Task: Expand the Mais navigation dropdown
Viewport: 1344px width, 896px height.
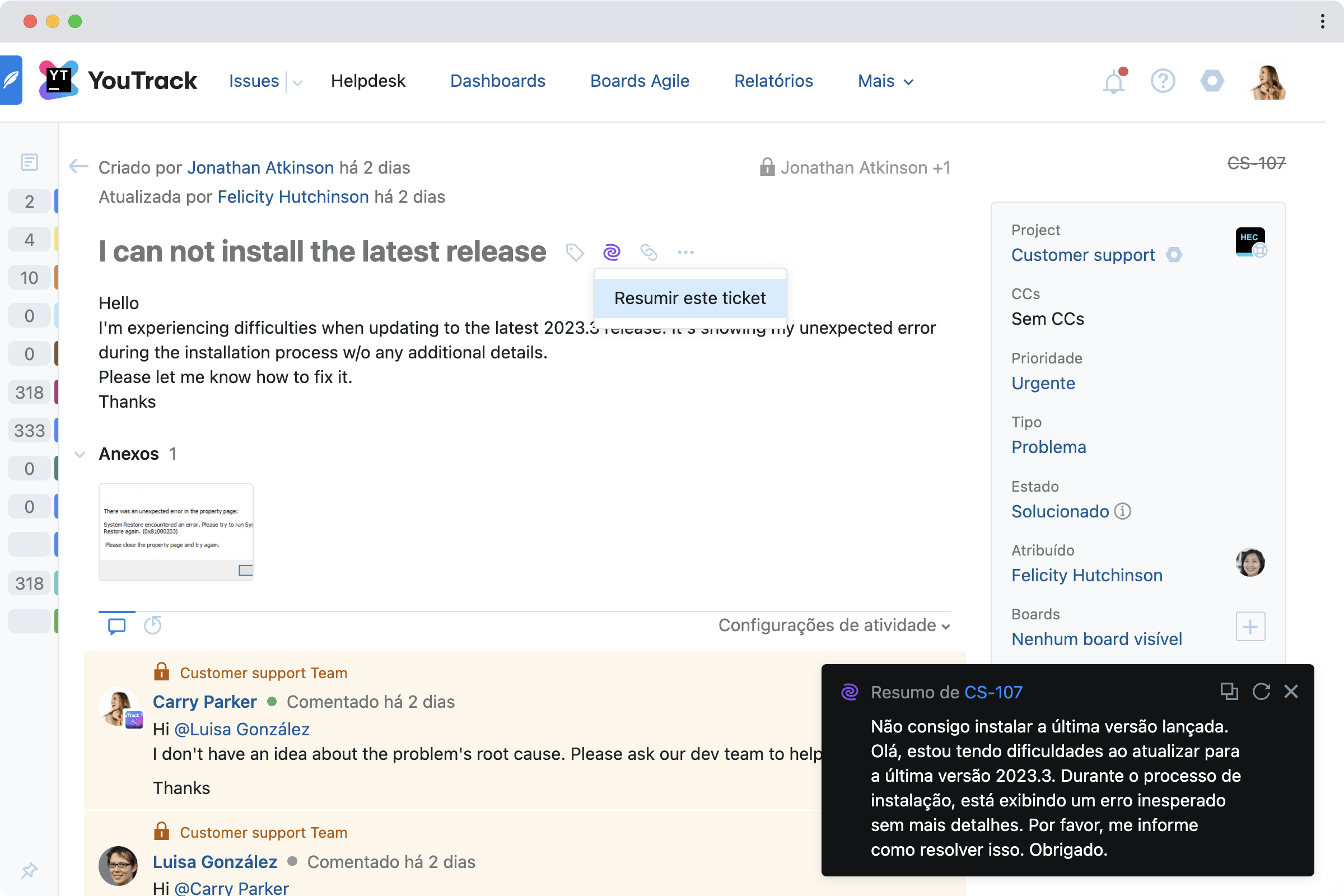Action: 885,81
